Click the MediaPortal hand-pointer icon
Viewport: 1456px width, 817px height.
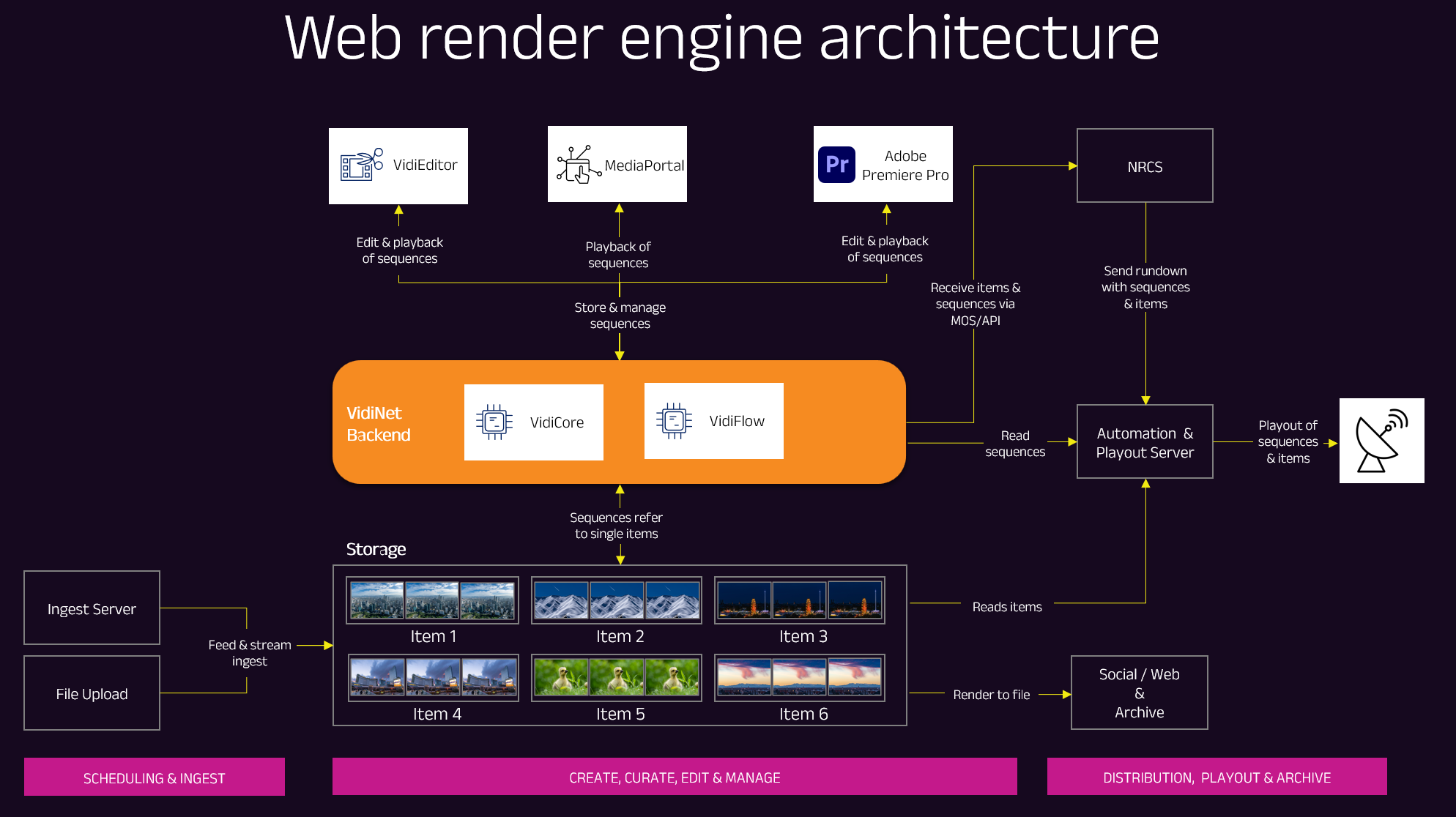579,165
